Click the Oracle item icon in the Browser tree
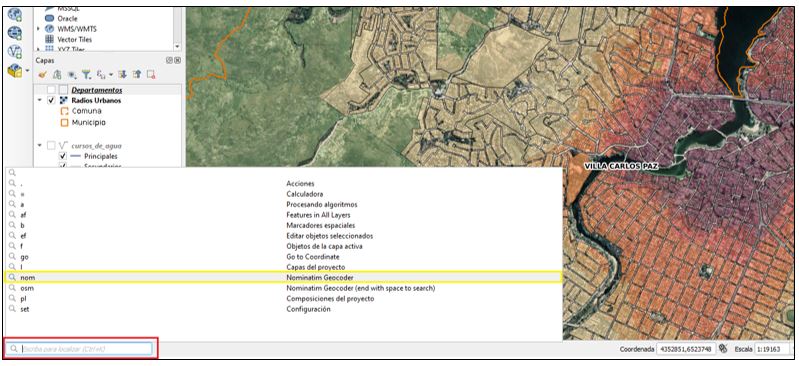The image size is (799, 366). (49, 18)
